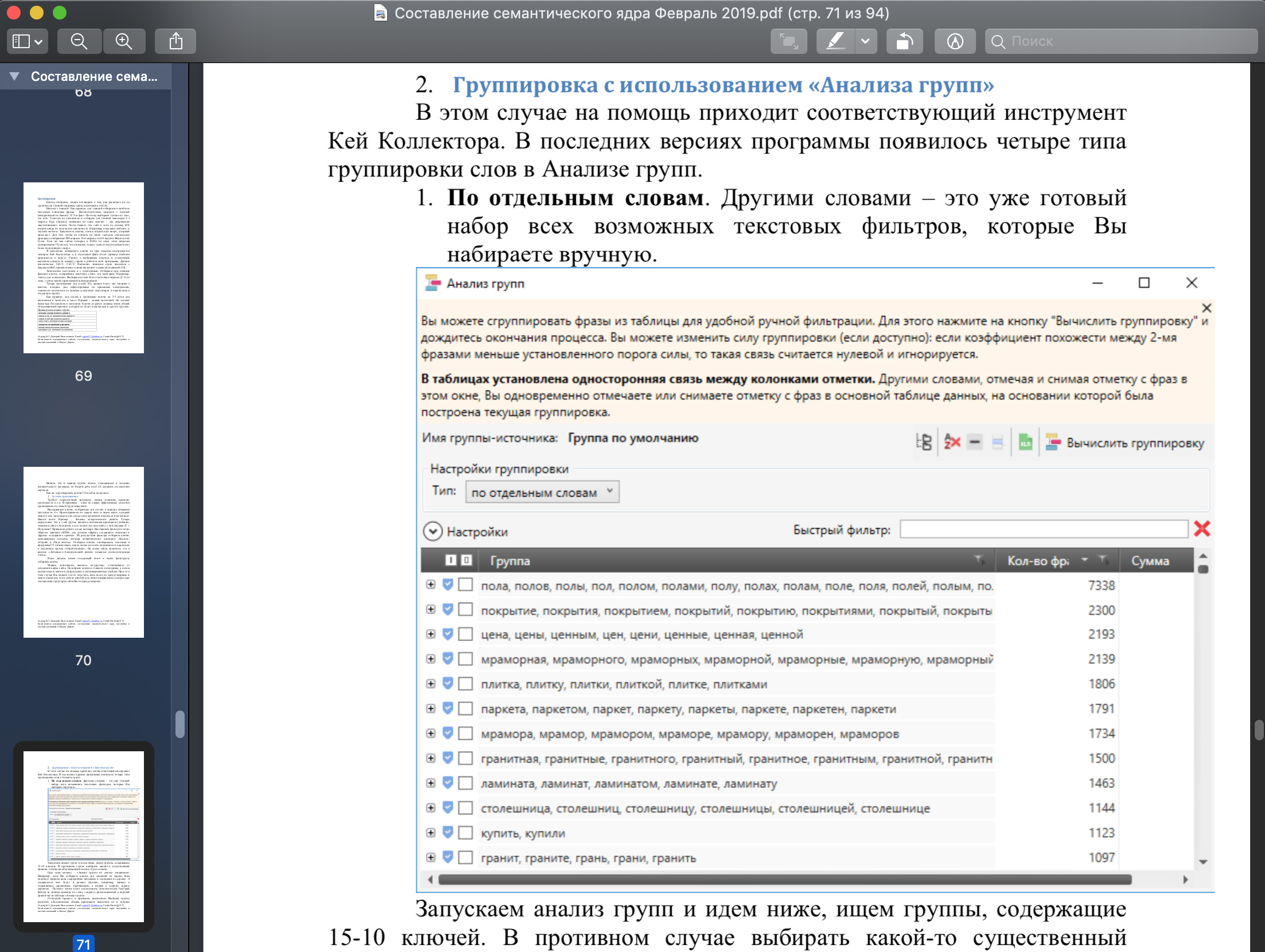The height and width of the screenshot is (952, 1265).
Task: Click the greyed blue lines toolbar icon
Action: [x=998, y=443]
